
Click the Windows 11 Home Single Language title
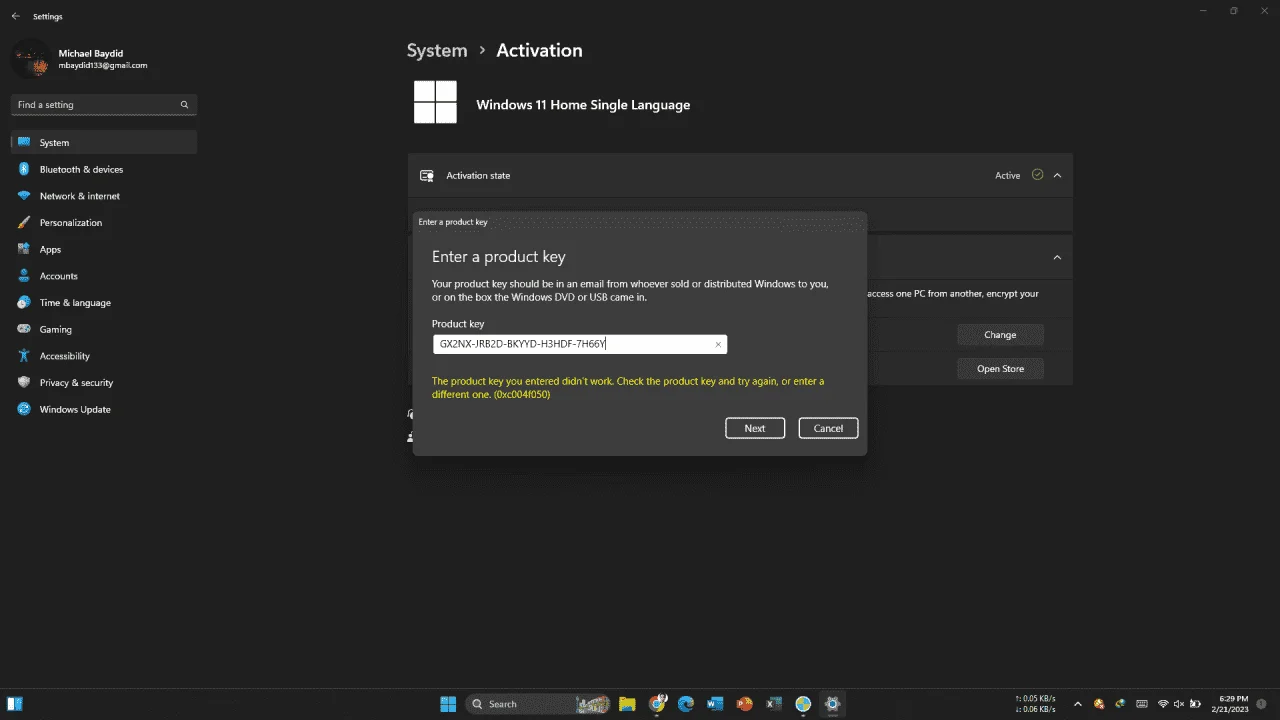[583, 105]
